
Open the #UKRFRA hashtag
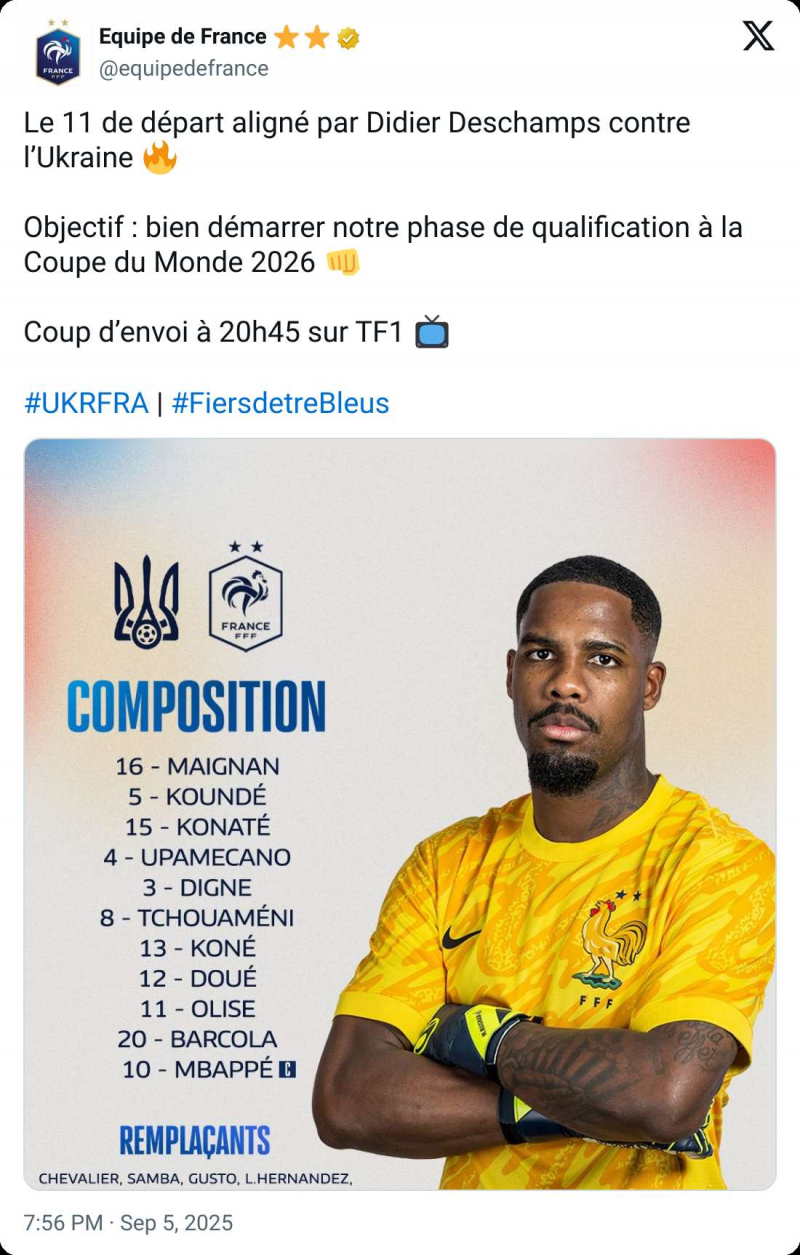(x=86, y=403)
